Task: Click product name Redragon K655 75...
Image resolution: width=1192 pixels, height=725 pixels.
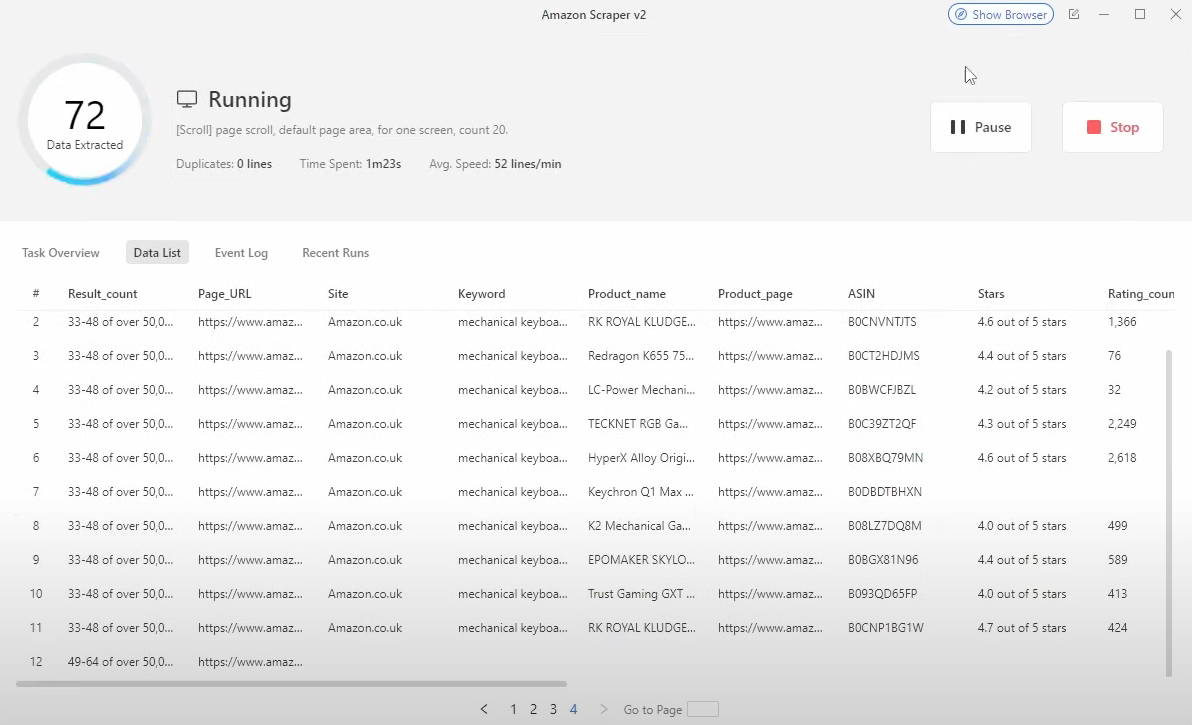Action: (x=641, y=356)
